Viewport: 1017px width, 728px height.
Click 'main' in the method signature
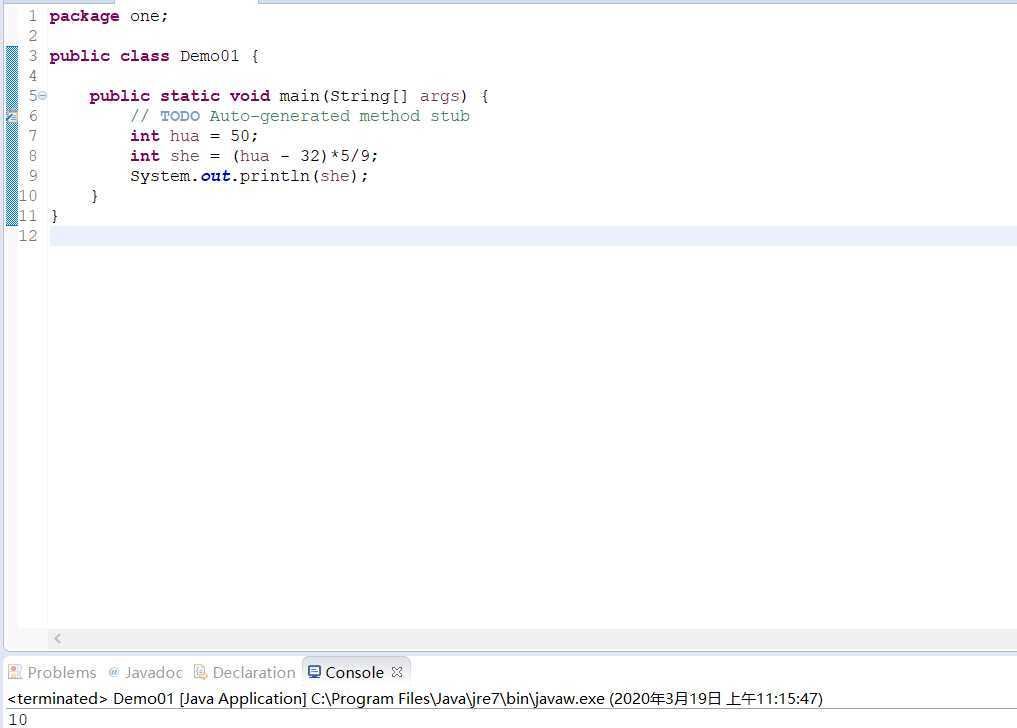299,96
